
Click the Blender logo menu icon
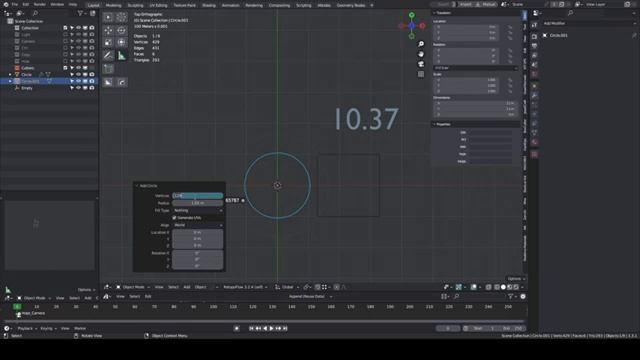[6, 4]
